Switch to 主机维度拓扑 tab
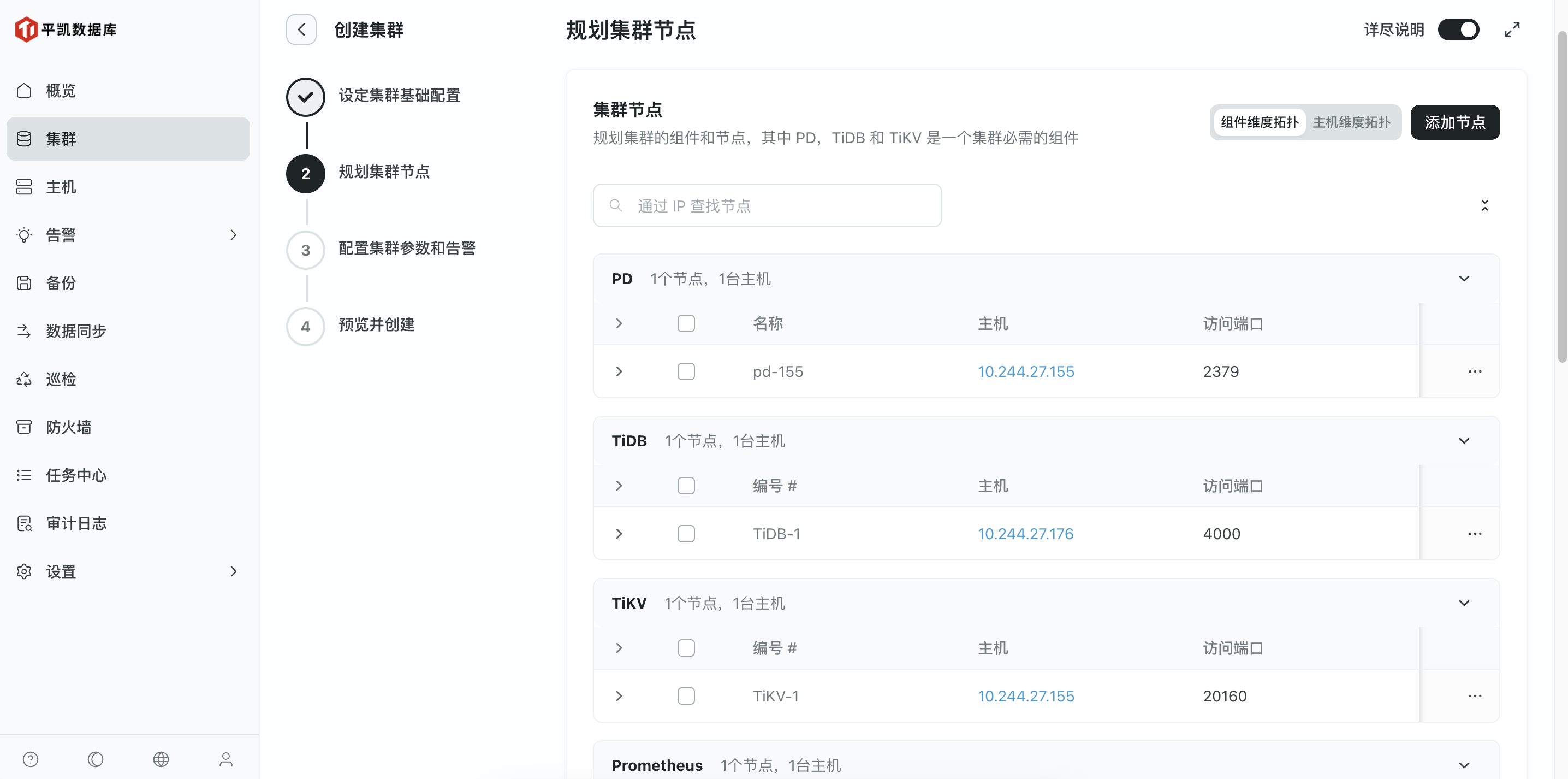The image size is (1568, 779). (1351, 122)
